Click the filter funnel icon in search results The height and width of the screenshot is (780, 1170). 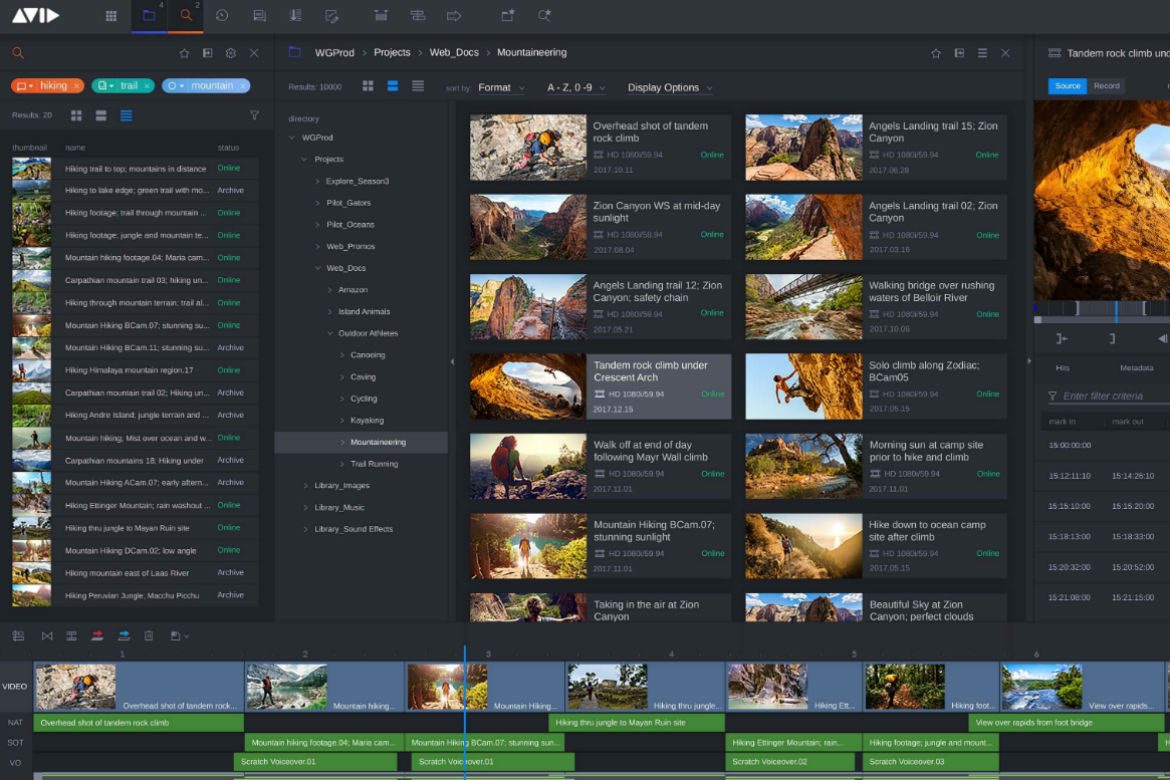click(x=254, y=116)
